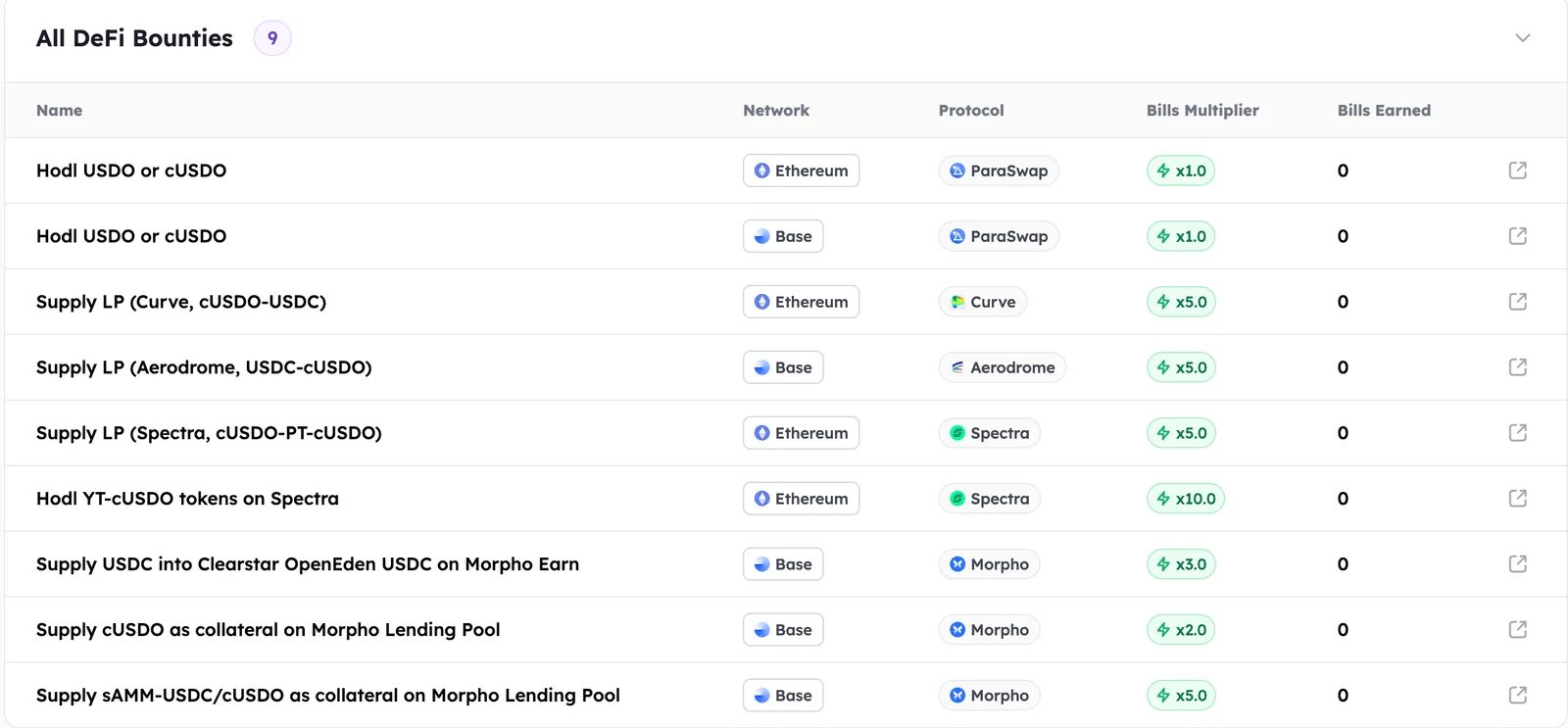Open external link for Curve cUSDO-USDC bounty
The height and width of the screenshot is (728, 1568).
click(1518, 302)
